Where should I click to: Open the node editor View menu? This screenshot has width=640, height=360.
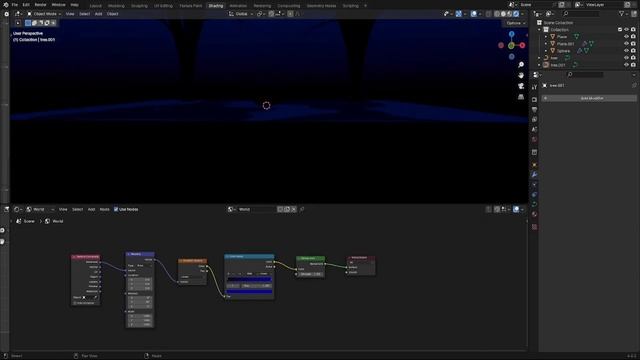[63, 209]
